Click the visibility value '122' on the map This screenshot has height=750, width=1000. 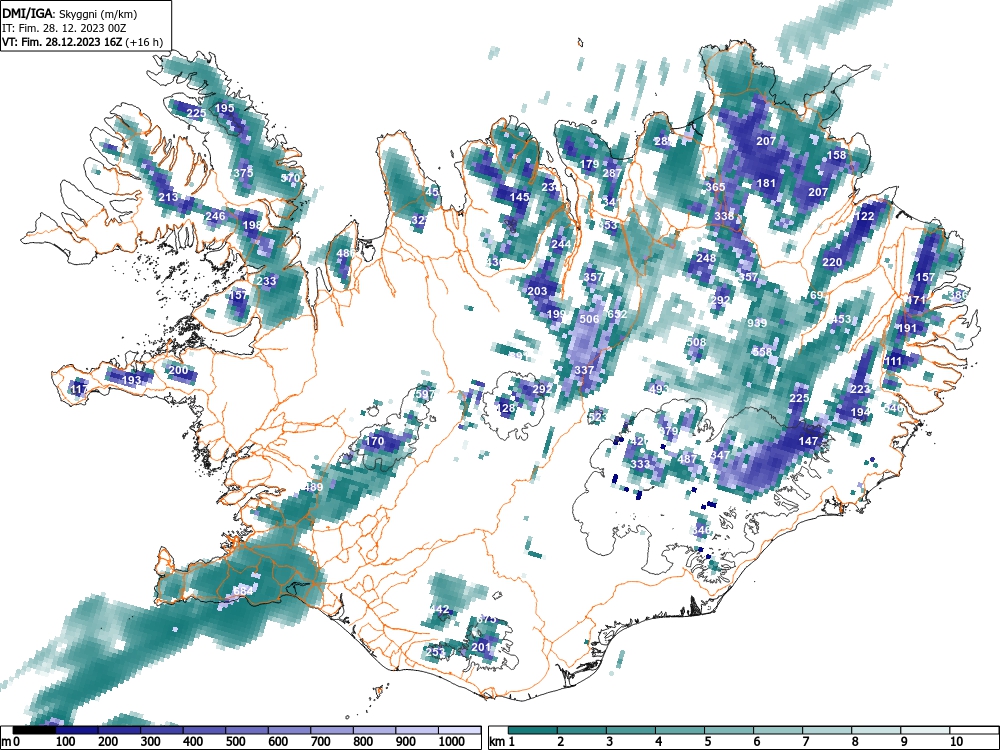point(864,216)
